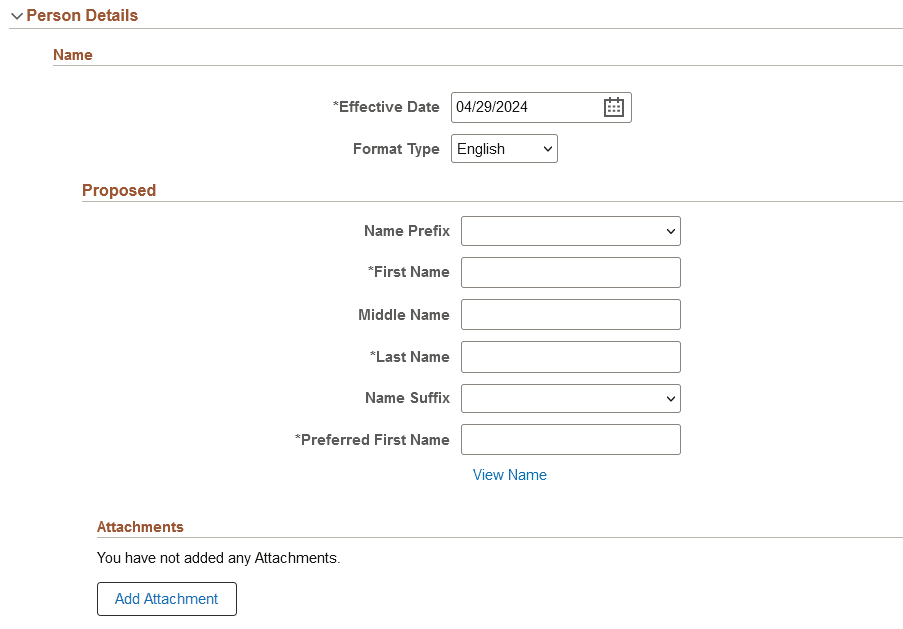The width and height of the screenshot is (903, 629).
Task: Click inside the Last Name input box
Action: (570, 357)
